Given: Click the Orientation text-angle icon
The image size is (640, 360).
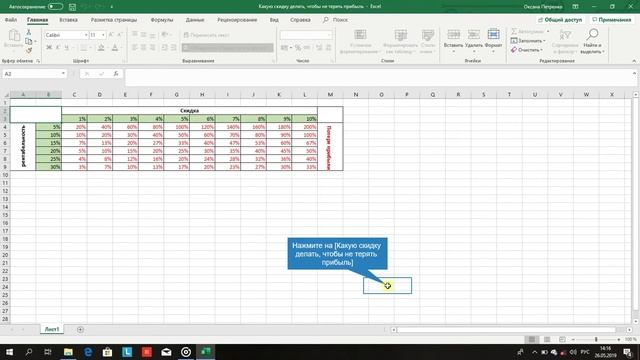Looking at the screenshot, I should click(x=165, y=35).
